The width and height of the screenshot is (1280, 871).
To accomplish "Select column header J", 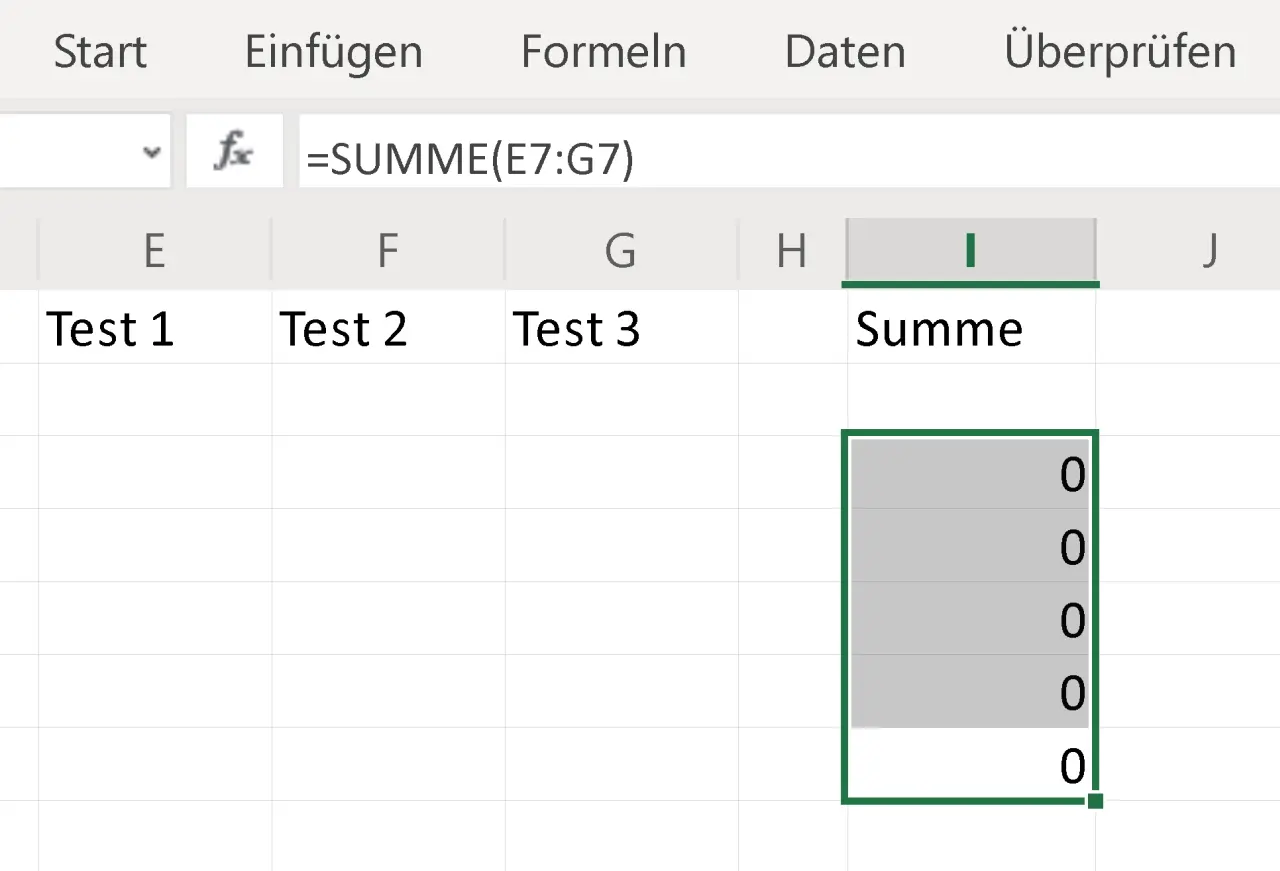I will tap(1209, 251).
